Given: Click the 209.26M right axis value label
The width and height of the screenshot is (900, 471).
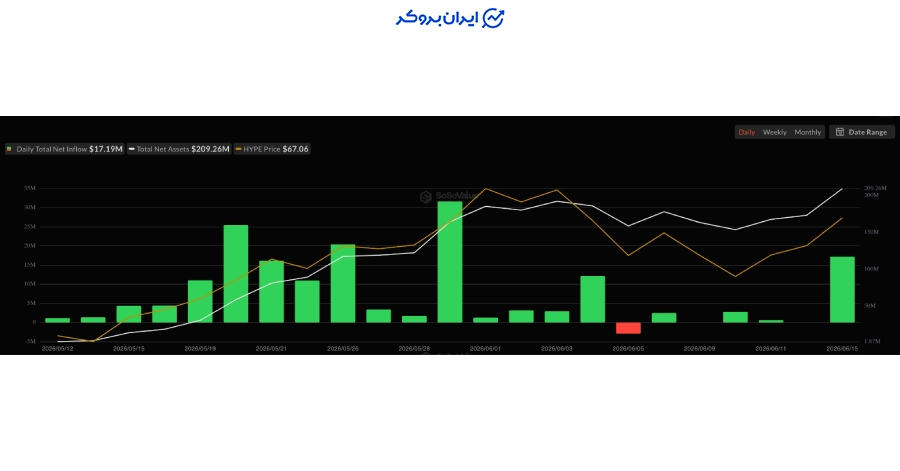Looking at the screenshot, I should point(875,188).
